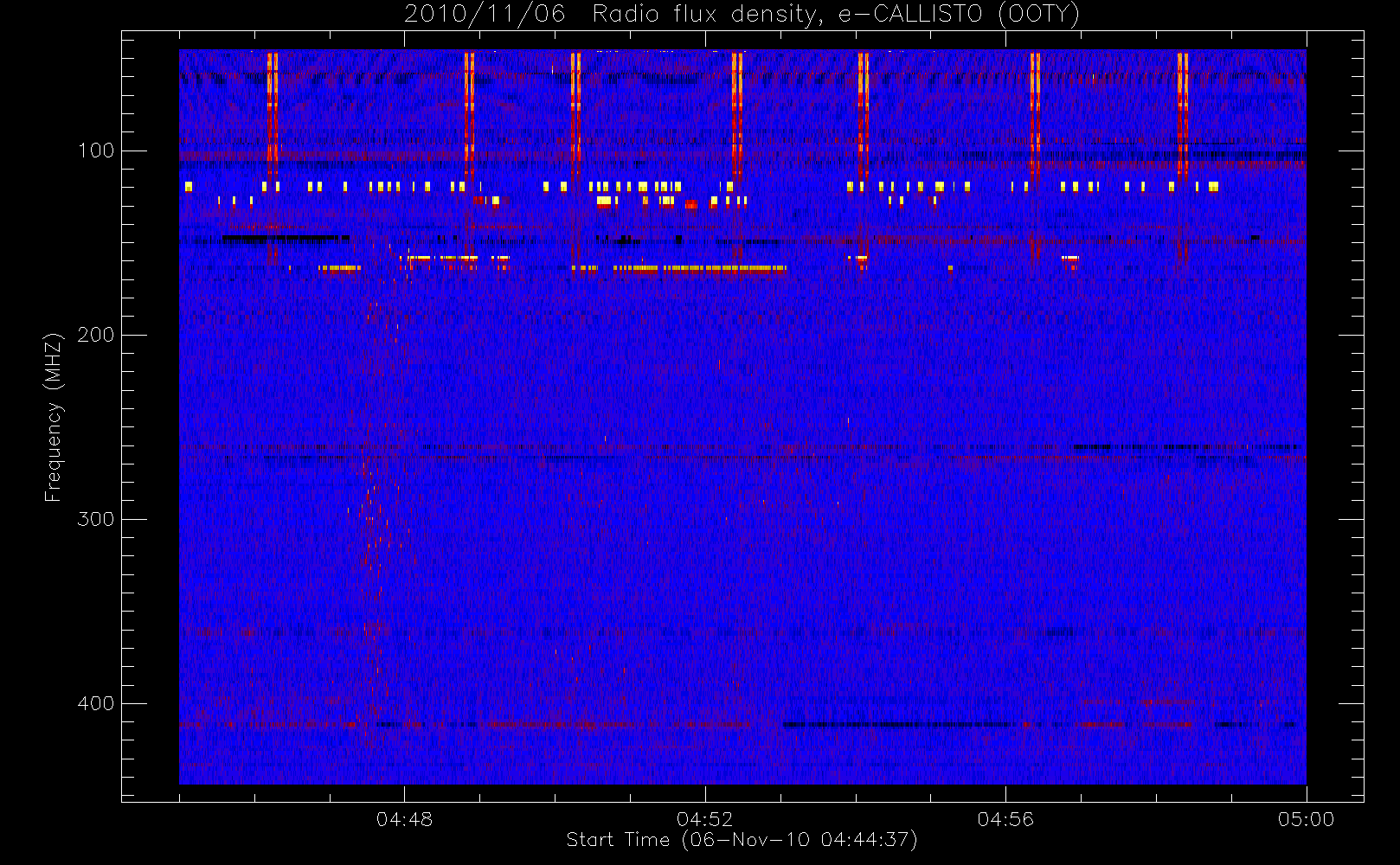Click the plot title 'Radio flux density, e-CALLISTO (OOTY)'
Screen dimensions: 1400x865
(x=836, y=15)
